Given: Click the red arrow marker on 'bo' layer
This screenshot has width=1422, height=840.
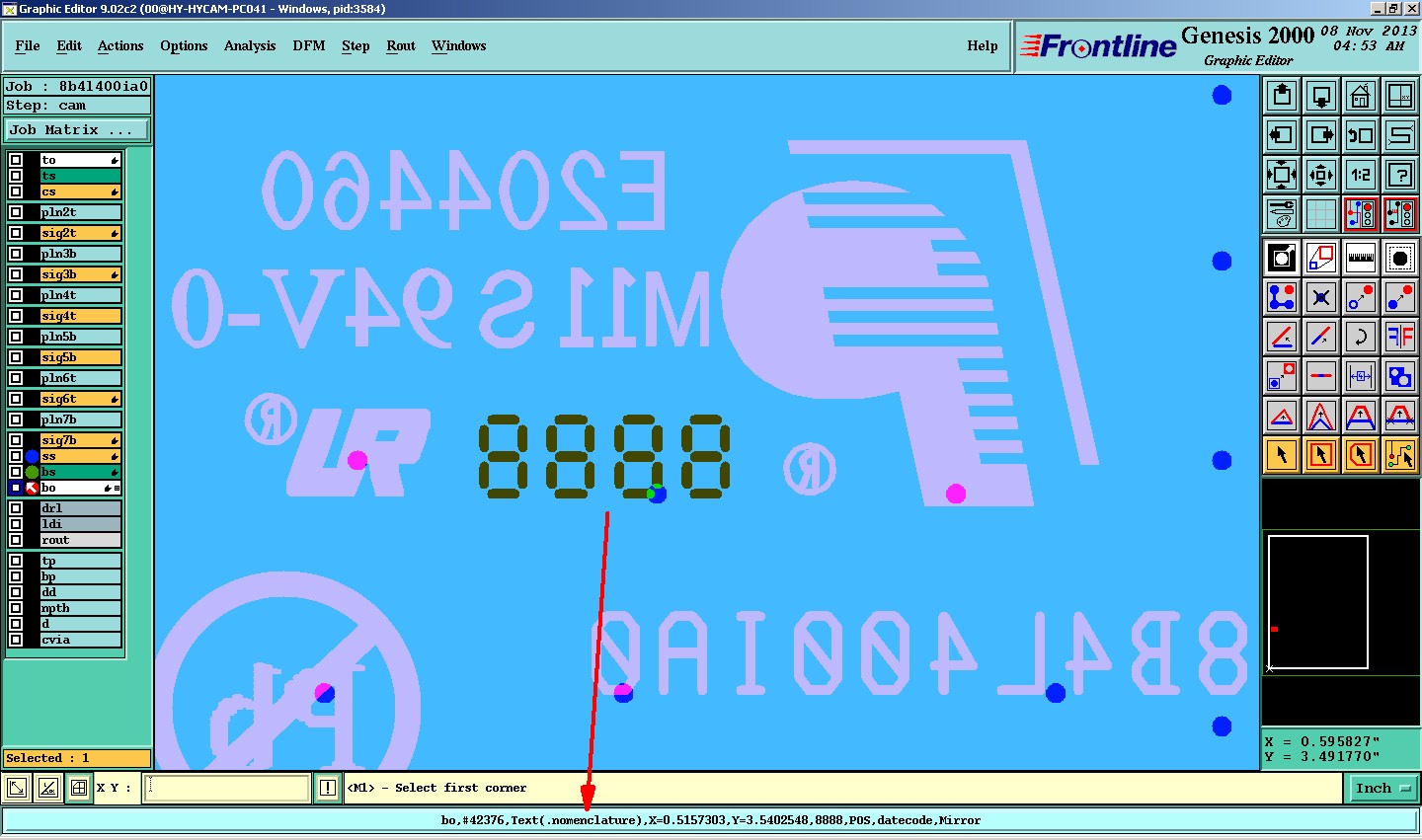Looking at the screenshot, I should click(x=32, y=488).
